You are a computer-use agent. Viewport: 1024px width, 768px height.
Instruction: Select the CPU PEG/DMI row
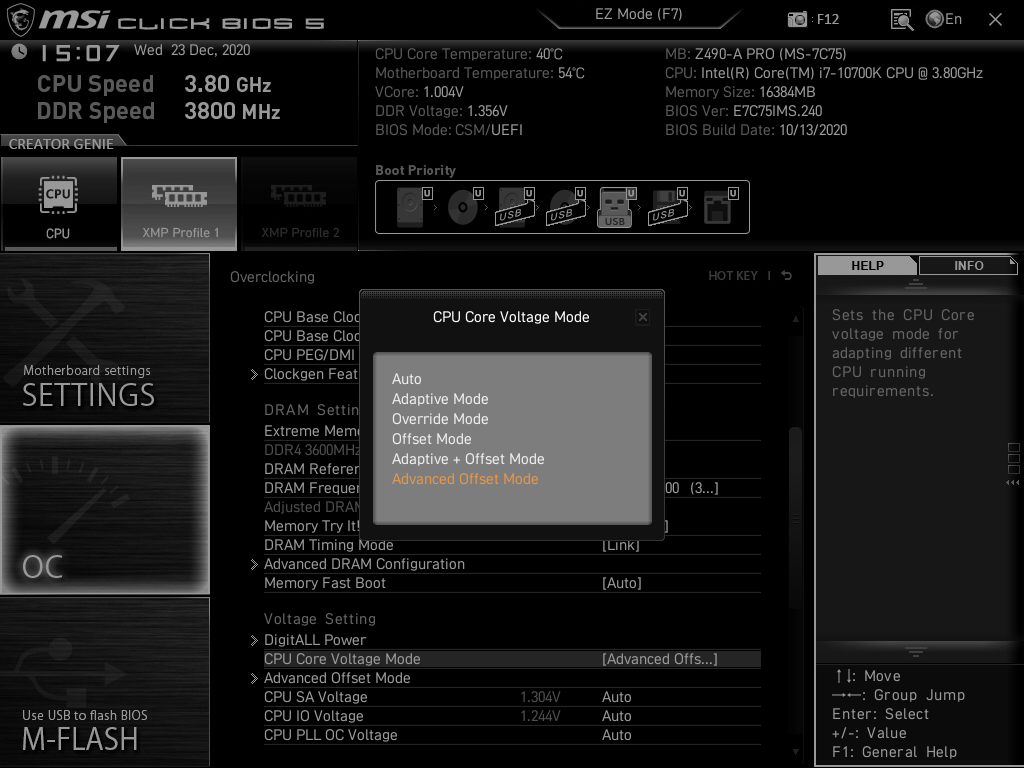coord(310,355)
